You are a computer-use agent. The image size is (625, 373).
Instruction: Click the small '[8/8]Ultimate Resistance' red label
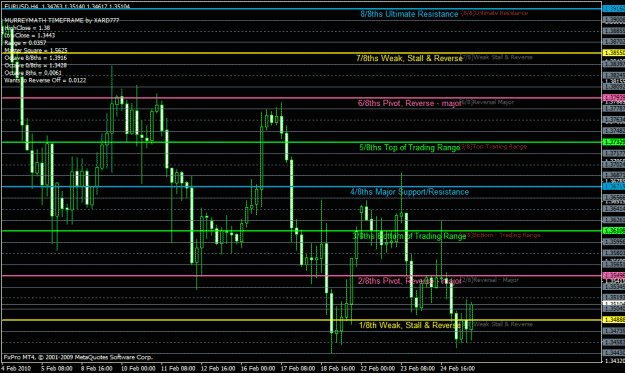[x=494, y=13]
